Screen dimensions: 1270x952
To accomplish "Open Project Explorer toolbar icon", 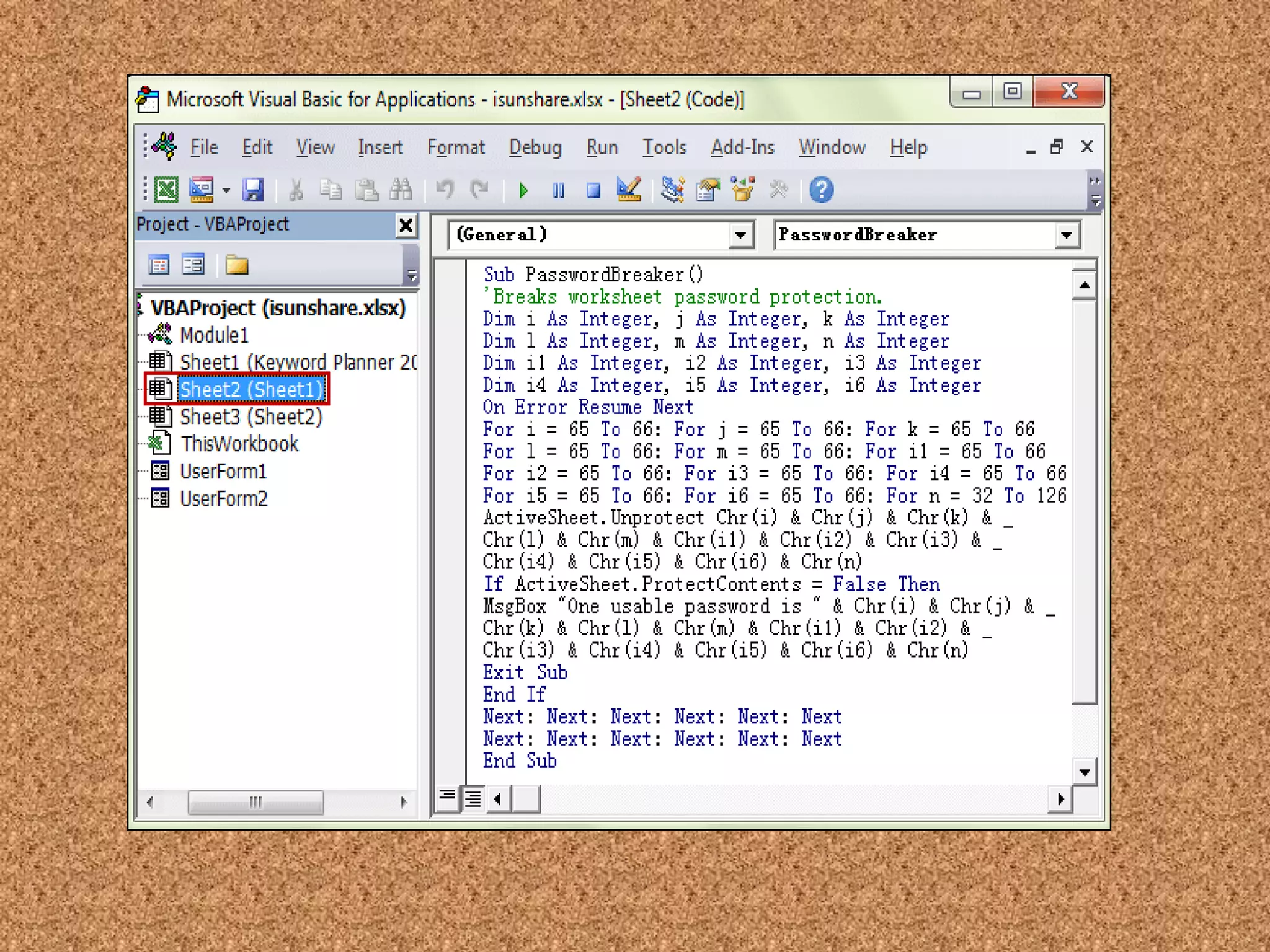I will (x=672, y=190).
